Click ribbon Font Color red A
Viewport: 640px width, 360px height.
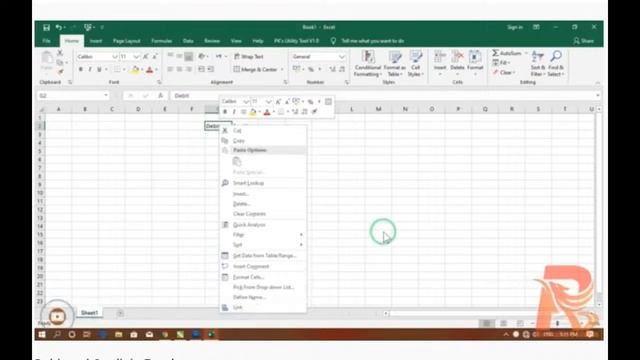[x=149, y=70]
